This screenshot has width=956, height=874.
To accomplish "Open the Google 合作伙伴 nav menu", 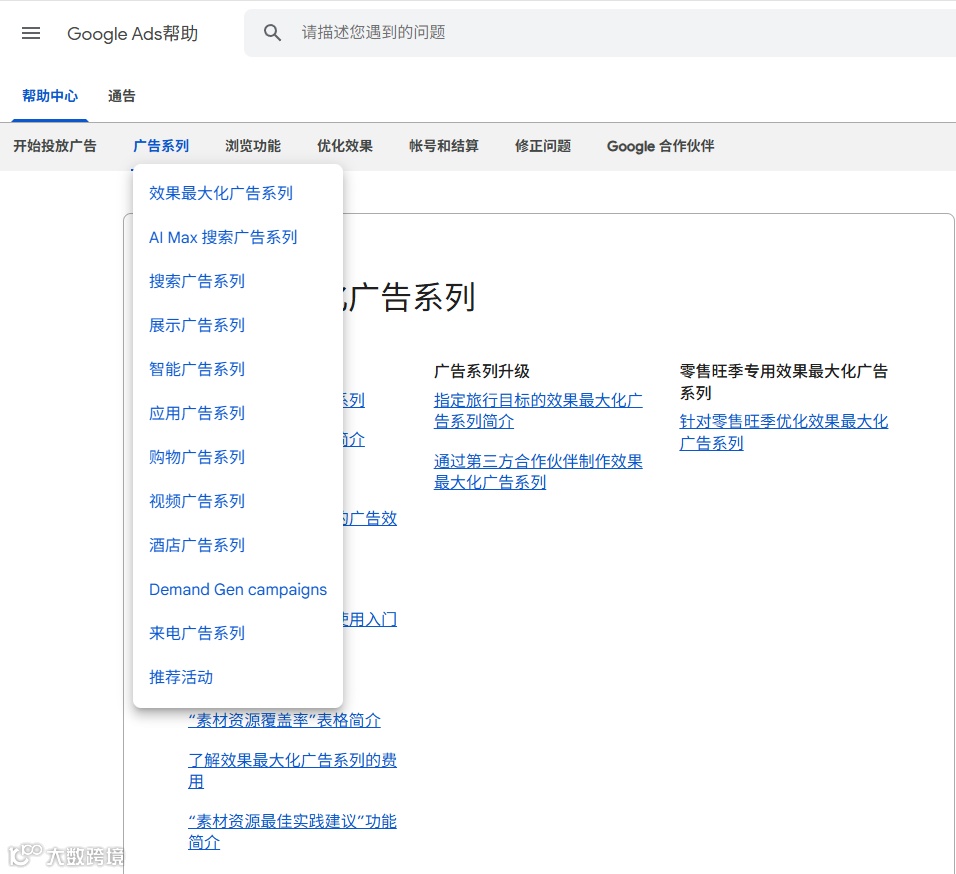I will [x=660, y=146].
